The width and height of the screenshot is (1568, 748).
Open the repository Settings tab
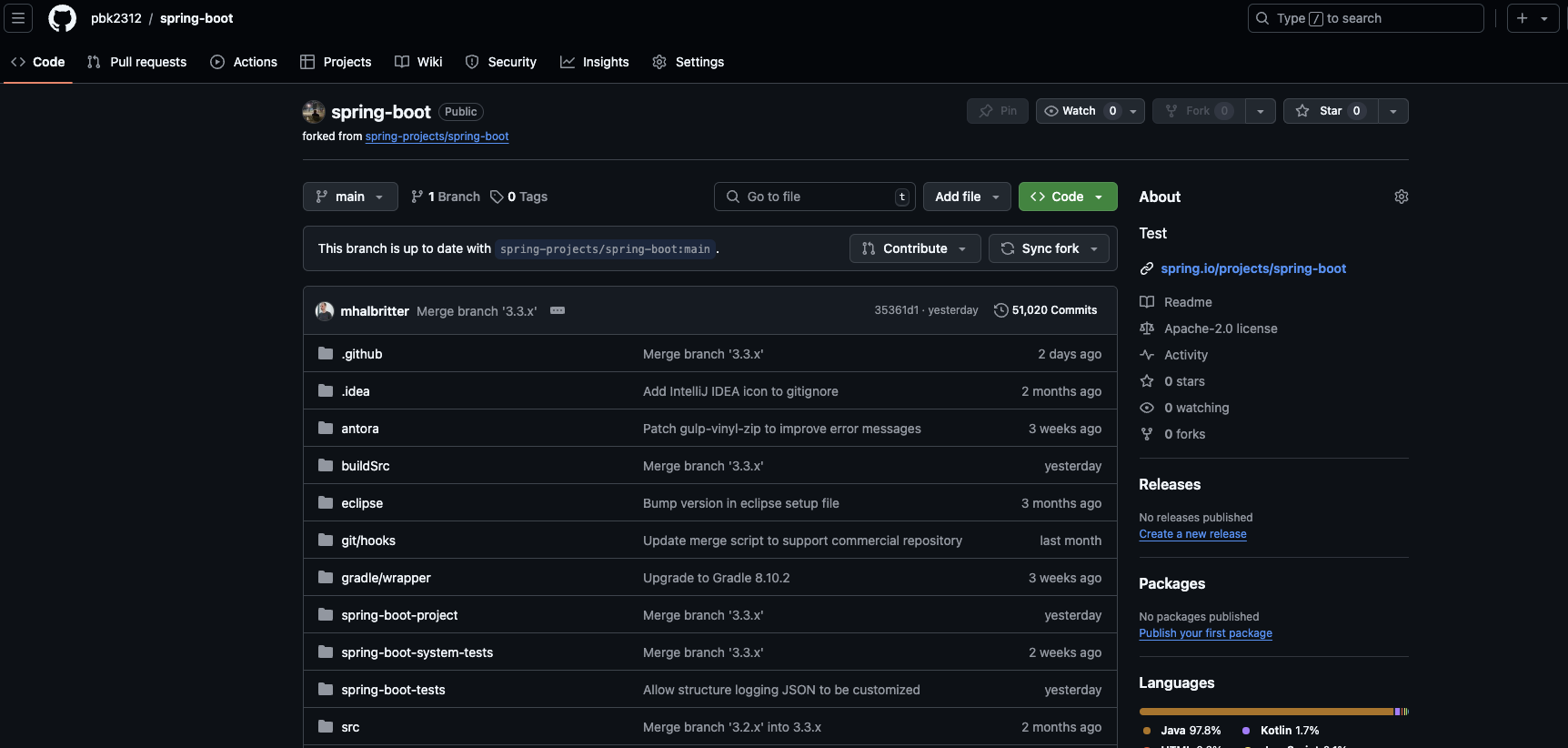689,62
